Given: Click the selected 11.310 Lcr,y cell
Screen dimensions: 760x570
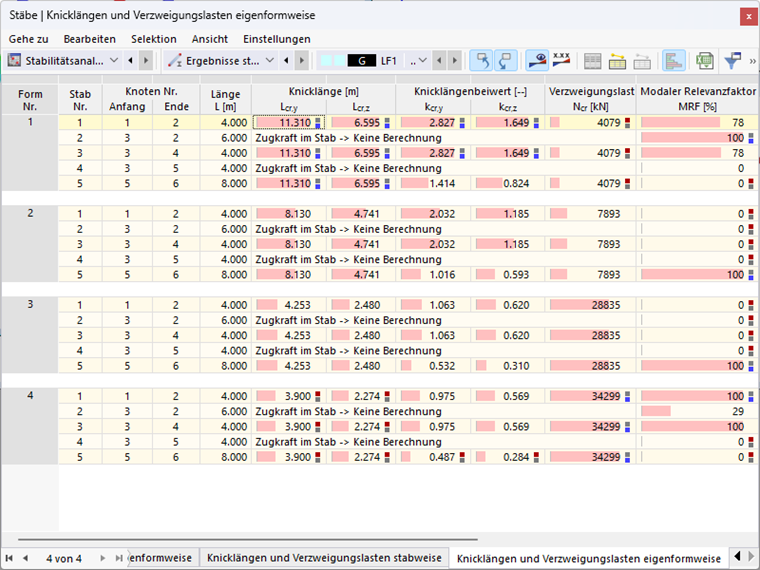Looking at the screenshot, I should point(289,123).
